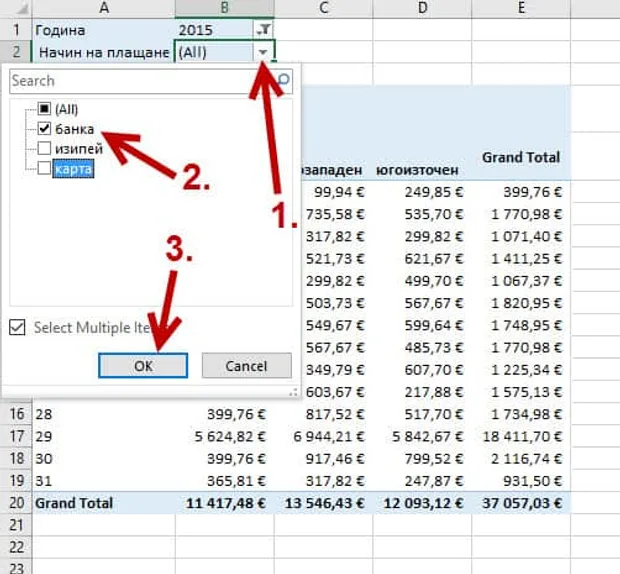620x574 pixels.
Task: Uncheck the банка checkbox
Action: [x=44, y=128]
